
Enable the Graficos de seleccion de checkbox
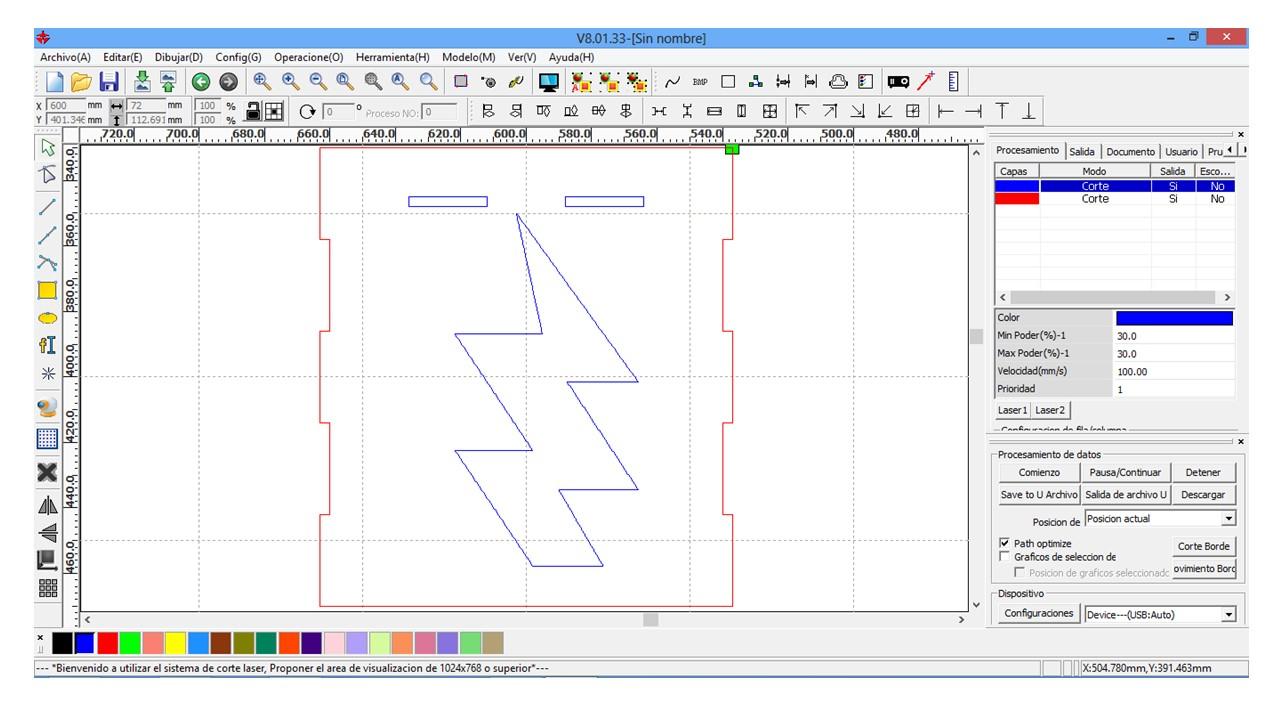(x=1005, y=556)
